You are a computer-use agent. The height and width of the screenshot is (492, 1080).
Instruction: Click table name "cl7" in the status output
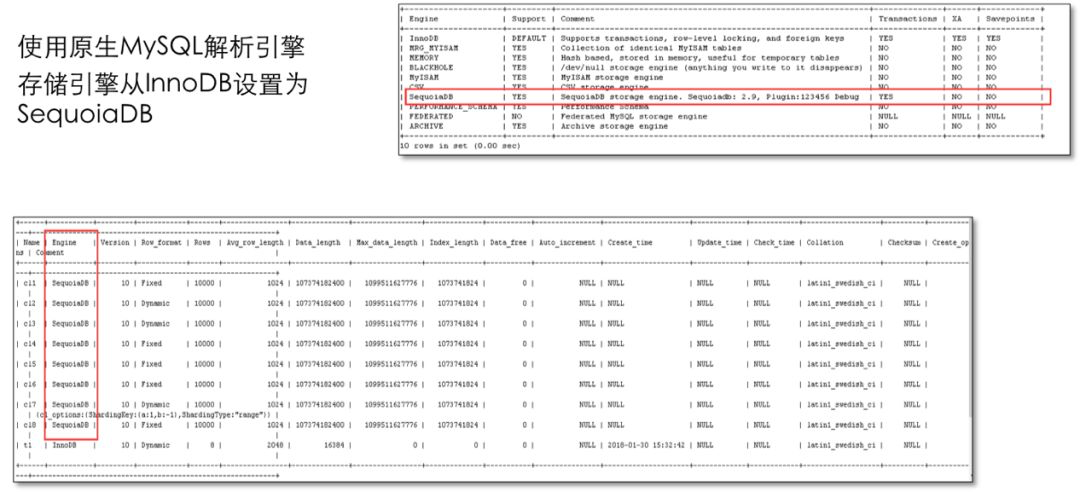(x=30, y=404)
